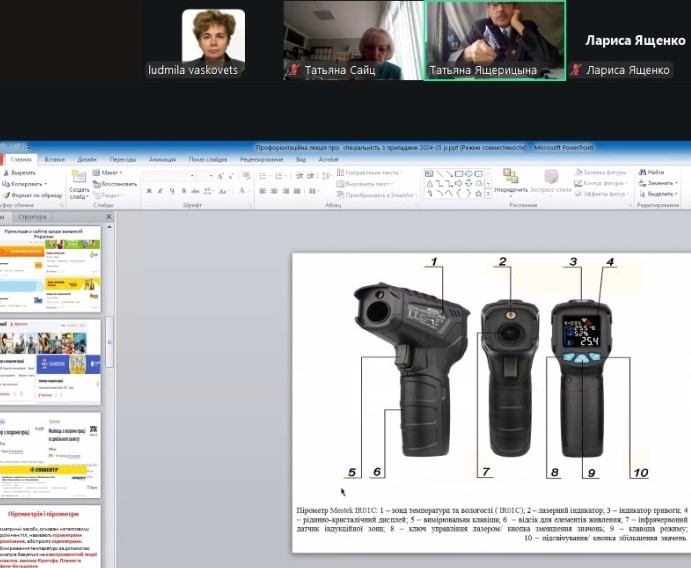This screenshot has width=691, height=568.
Task: Click the Заменить button
Action: pos(661,183)
